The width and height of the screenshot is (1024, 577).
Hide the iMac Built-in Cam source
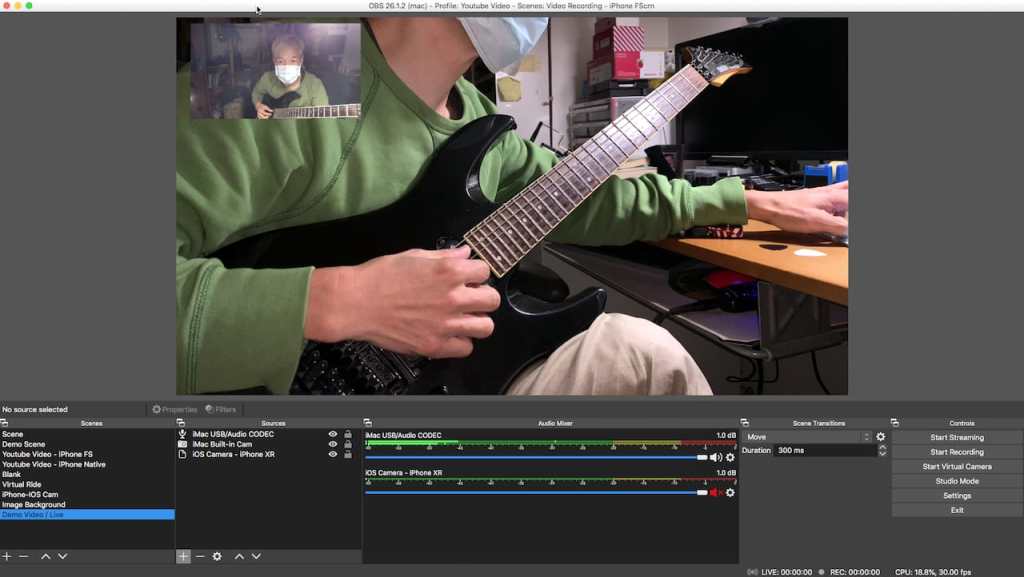pos(333,444)
